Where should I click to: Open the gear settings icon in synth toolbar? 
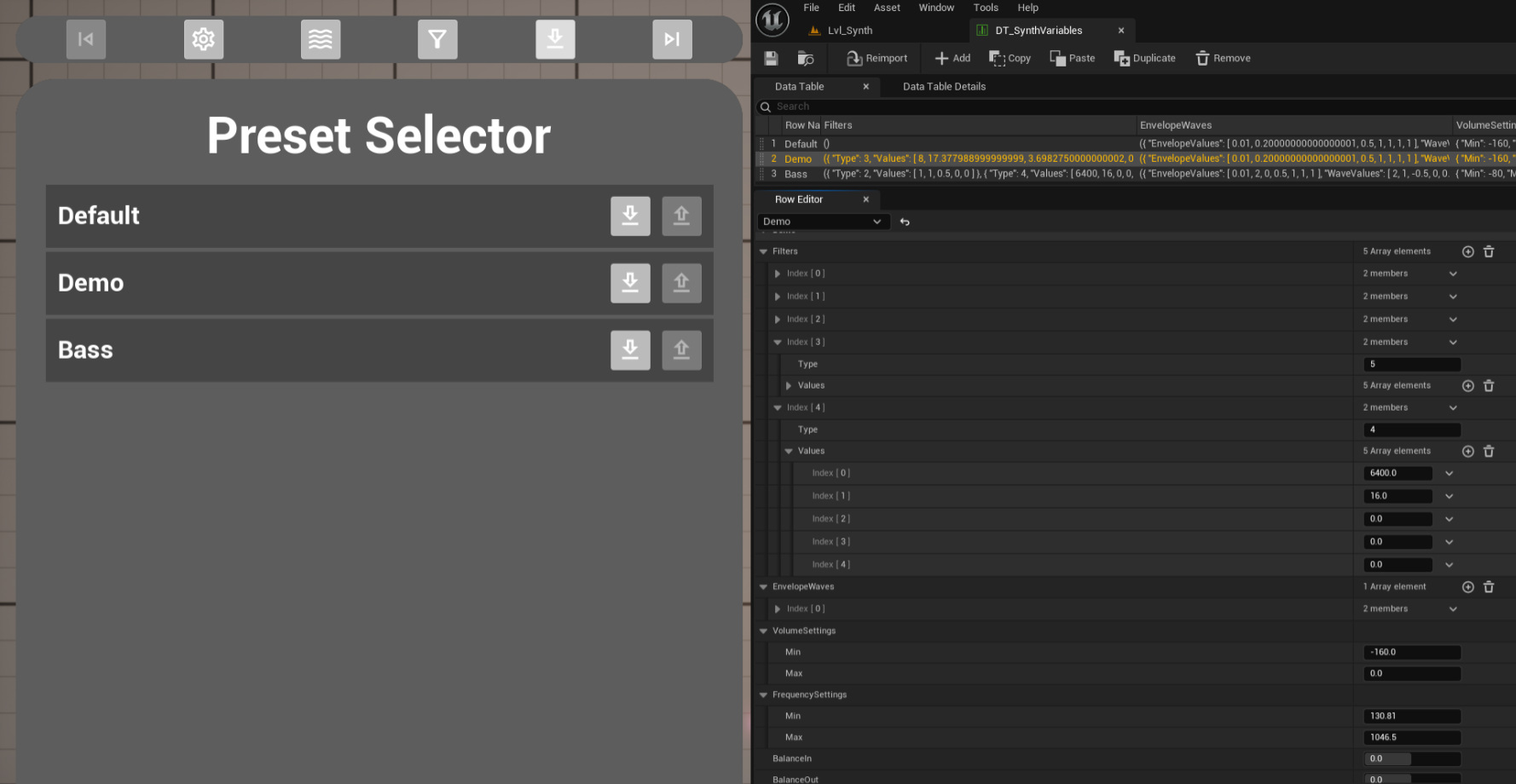(x=204, y=39)
